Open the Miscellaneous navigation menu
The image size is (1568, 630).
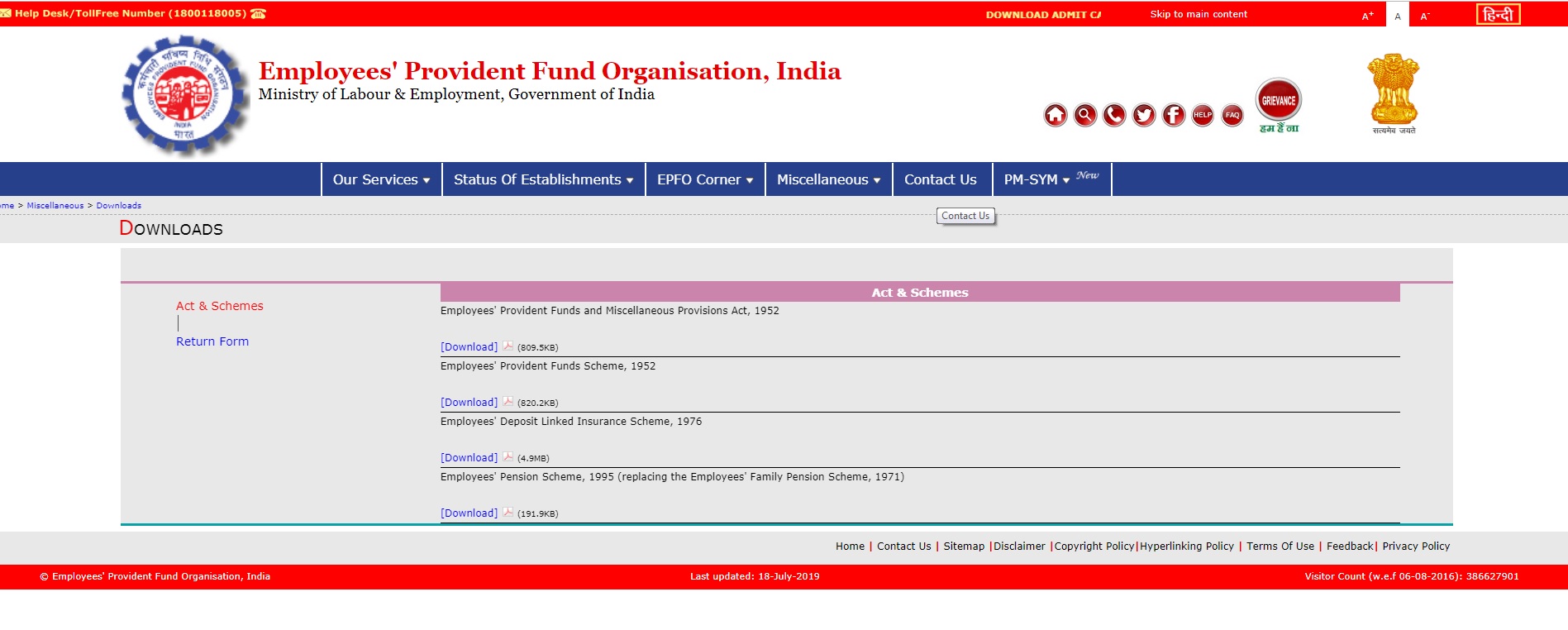pyautogui.click(x=828, y=179)
